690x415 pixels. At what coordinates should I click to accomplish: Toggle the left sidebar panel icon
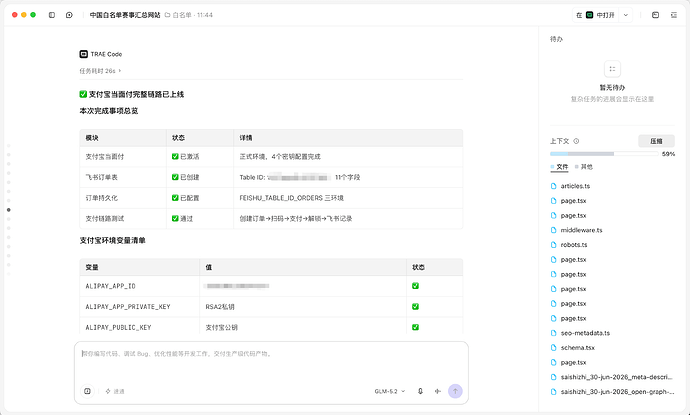point(52,15)
